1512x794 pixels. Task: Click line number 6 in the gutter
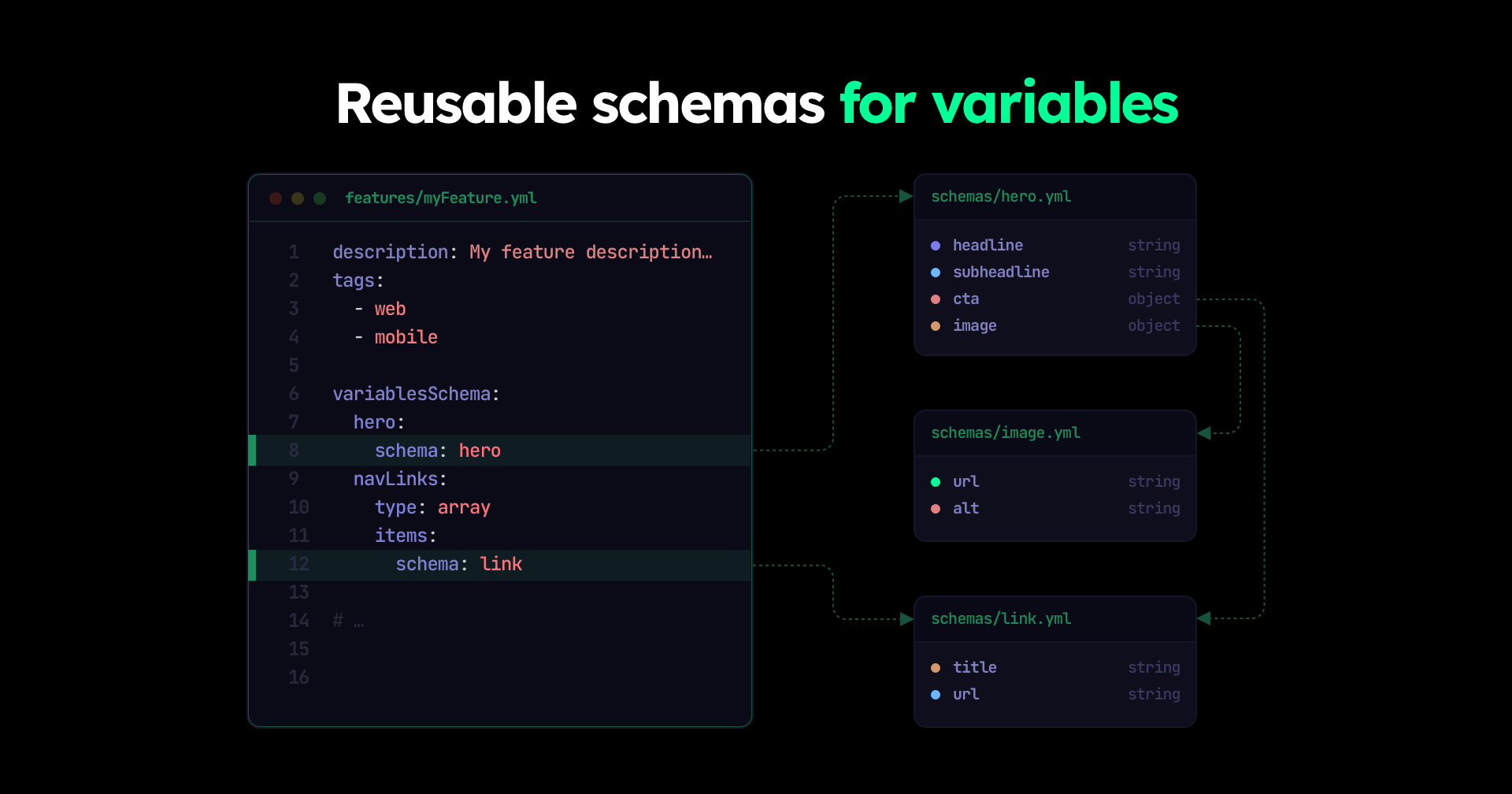[x=294, y=394]
